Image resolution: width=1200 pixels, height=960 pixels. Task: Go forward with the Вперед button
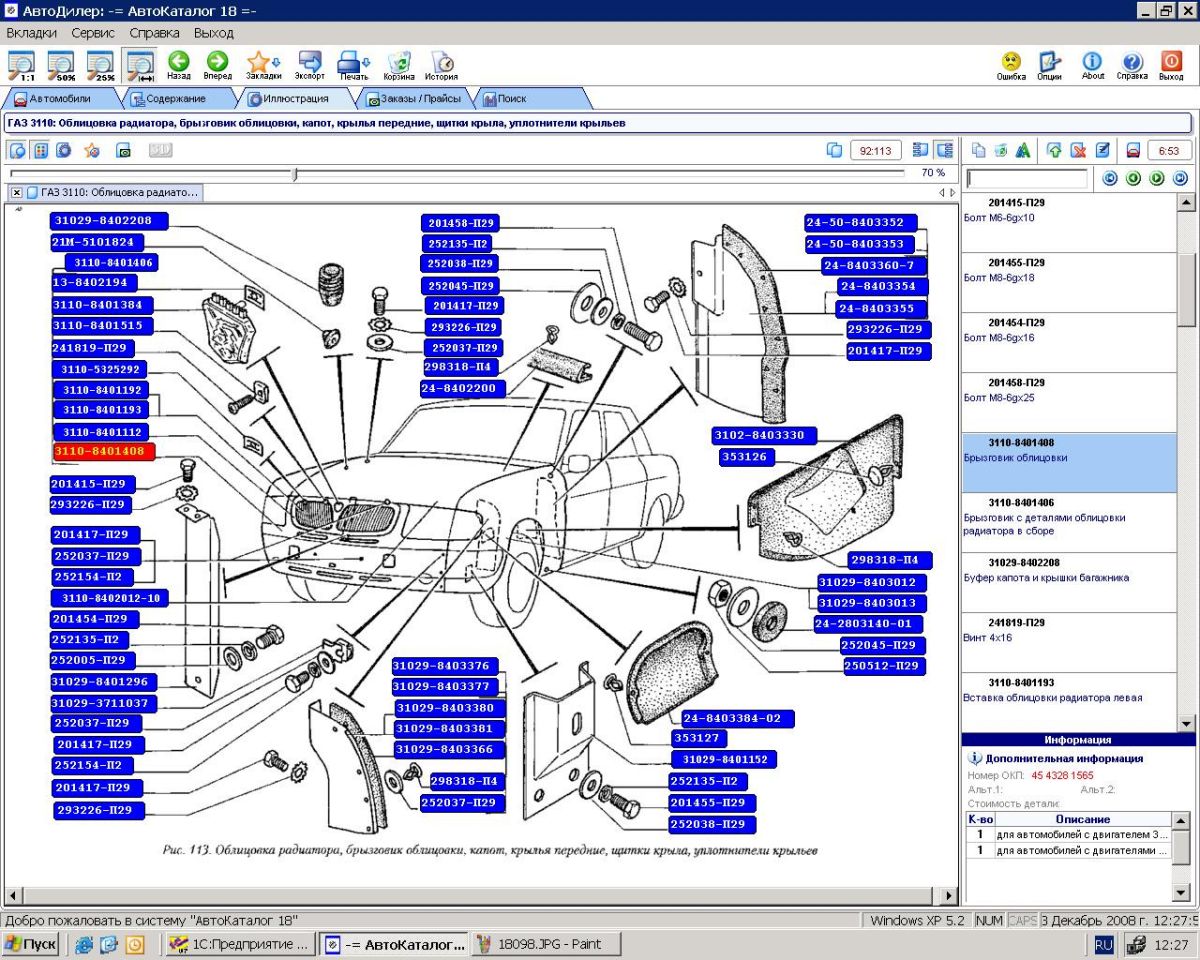click(x=217, y=65)
